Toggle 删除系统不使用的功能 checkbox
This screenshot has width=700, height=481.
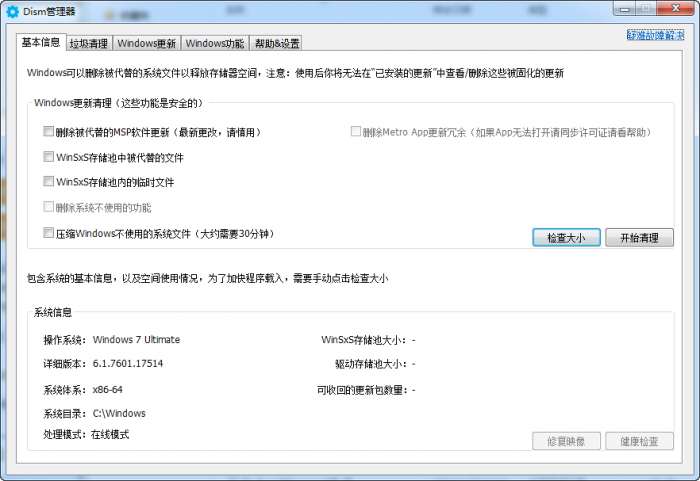48,207
